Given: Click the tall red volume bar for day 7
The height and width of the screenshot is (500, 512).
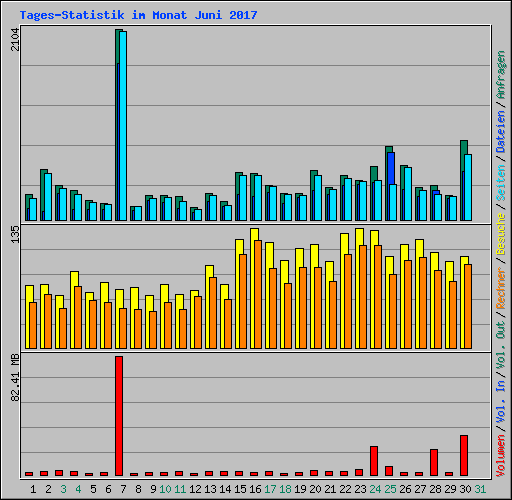Looking at the screenshot, I should coord(119,416).
